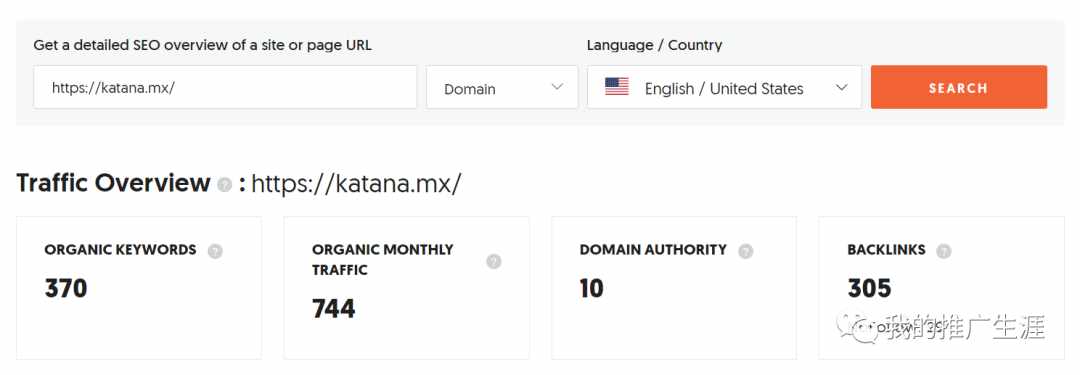Viewport: 1080px width, 375px height.
Task: Click the Traffic Overview heading text
Action: click(x=113, y=183)
